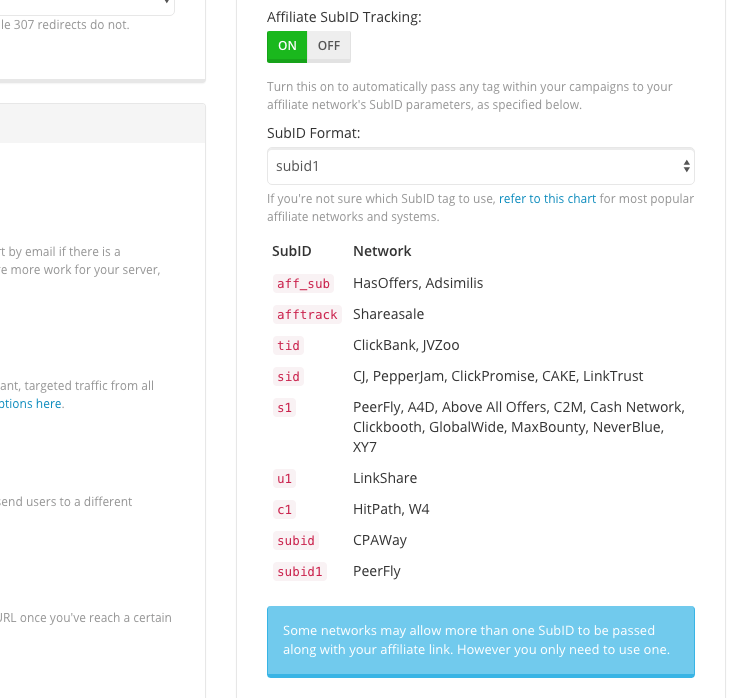Select the subid1 tag in the table
Image resolution: width=740 pixels, height=698 pixels.
300,572
